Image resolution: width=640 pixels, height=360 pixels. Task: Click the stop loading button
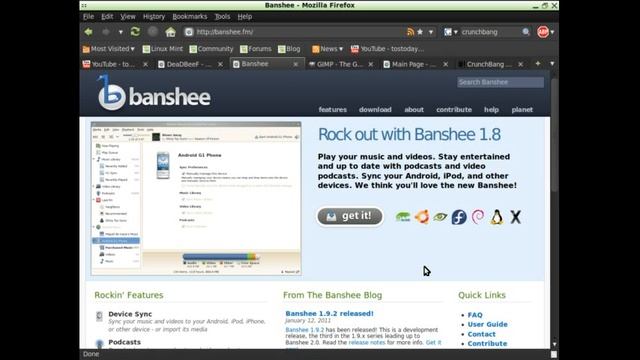tap(153, 32)
